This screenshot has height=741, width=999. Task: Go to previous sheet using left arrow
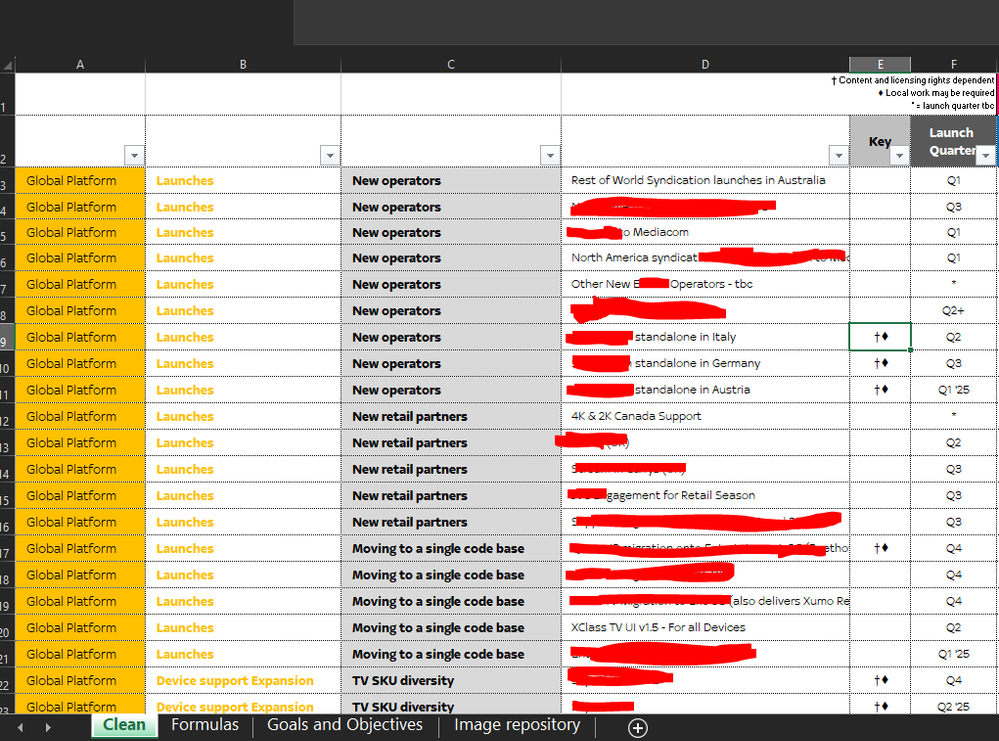click(20, 727)
